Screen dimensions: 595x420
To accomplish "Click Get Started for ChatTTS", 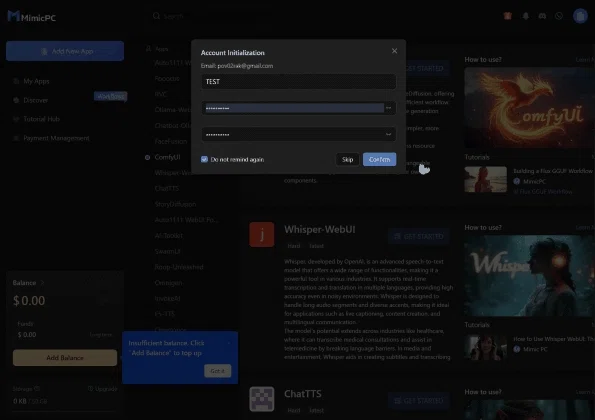I will [x=419, y=401].
